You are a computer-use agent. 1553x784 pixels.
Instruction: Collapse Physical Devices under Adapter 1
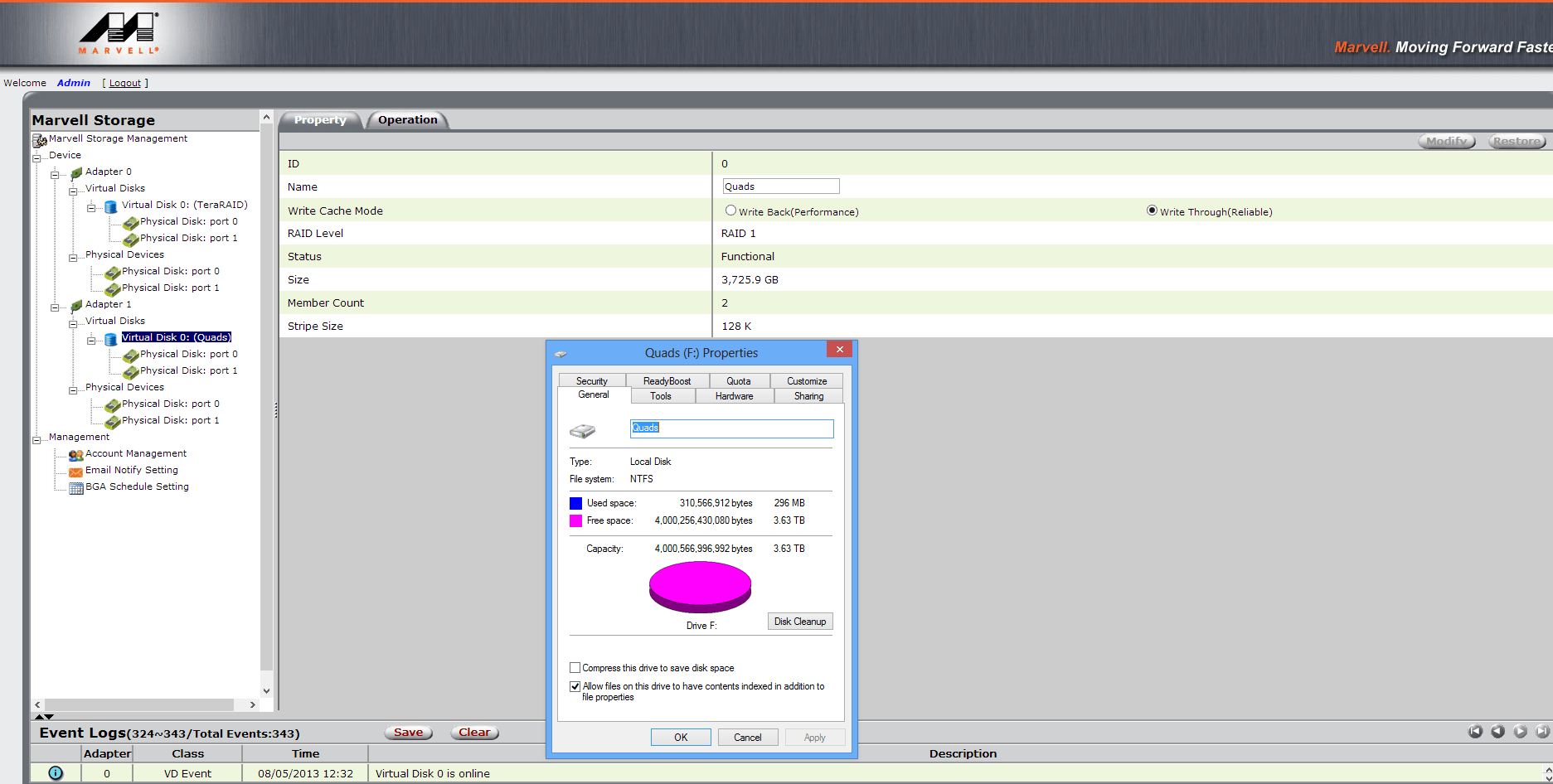pyautogui.click(x=73, y=390)
